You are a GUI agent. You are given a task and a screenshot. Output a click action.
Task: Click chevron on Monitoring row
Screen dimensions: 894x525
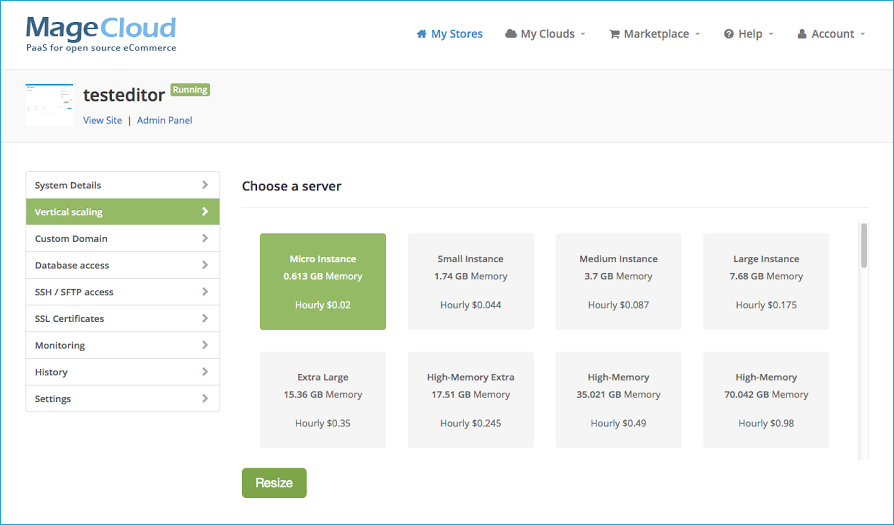pyautogui.click(x=205, y=345)
